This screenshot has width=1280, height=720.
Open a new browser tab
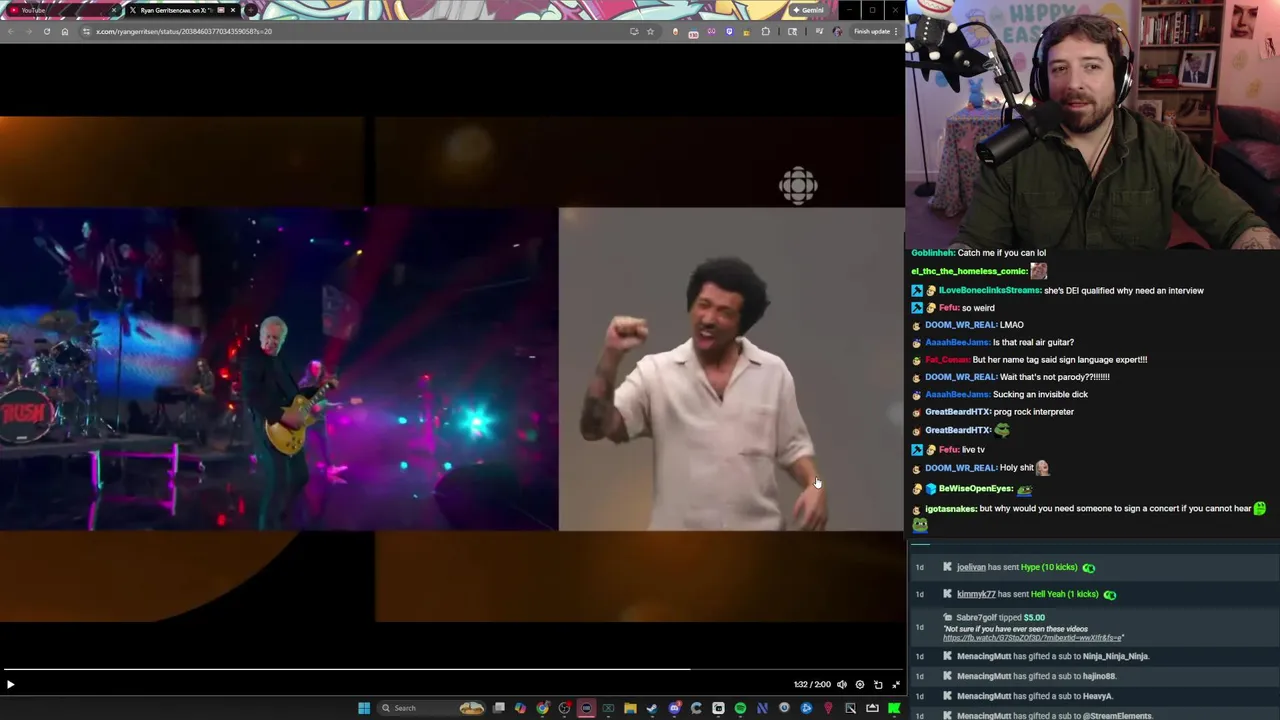click(x=250, y=10)
